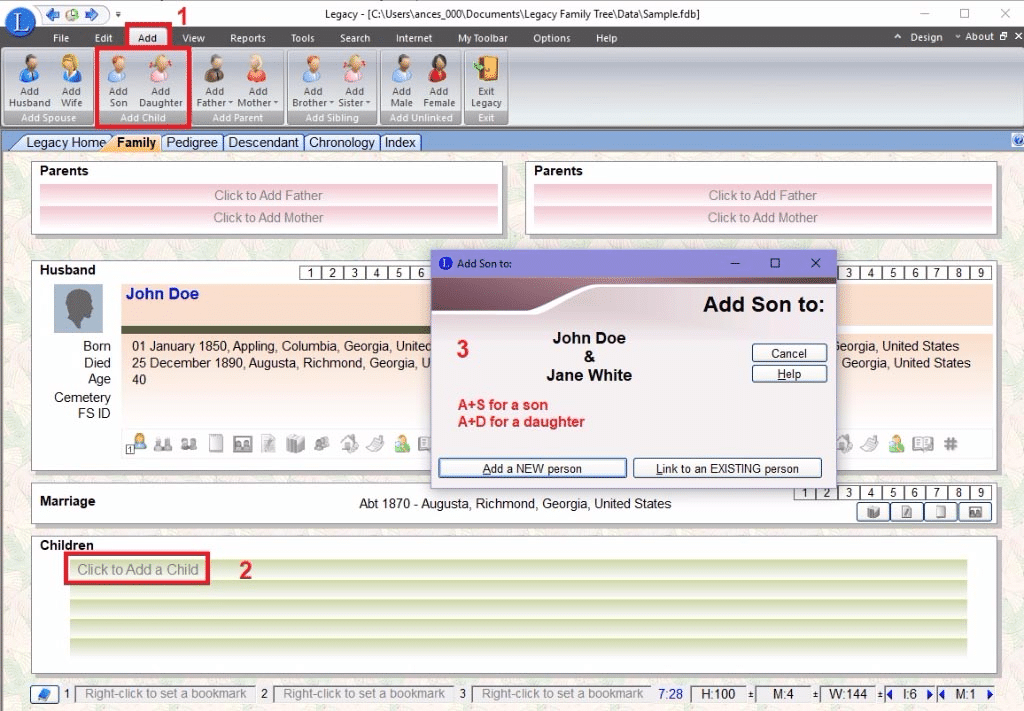Click husband's telephone icon

click(x=376, y=444)
